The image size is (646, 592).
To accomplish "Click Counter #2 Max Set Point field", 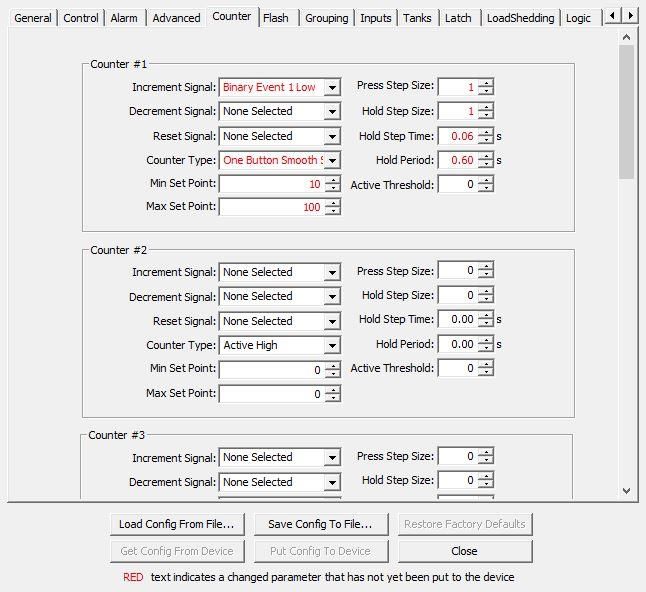I will point(272,394).
